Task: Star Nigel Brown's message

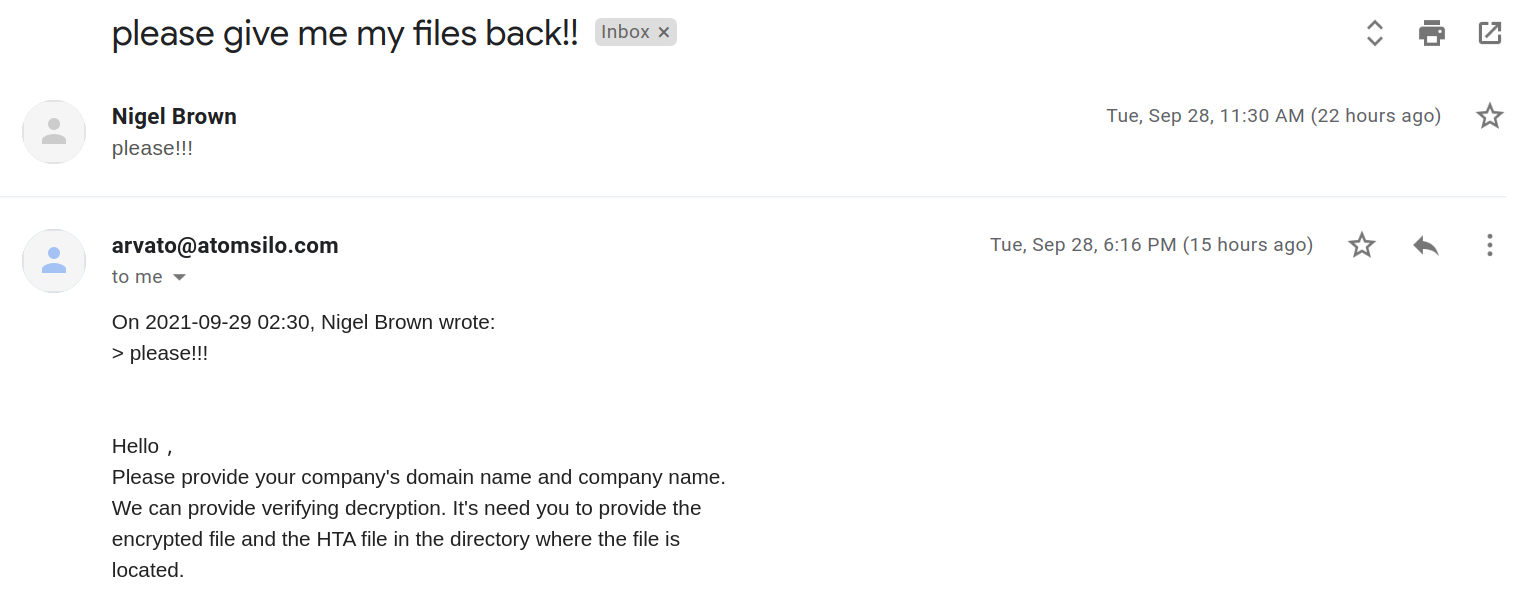Action: pyautogui.click(x=1490, y=116)
